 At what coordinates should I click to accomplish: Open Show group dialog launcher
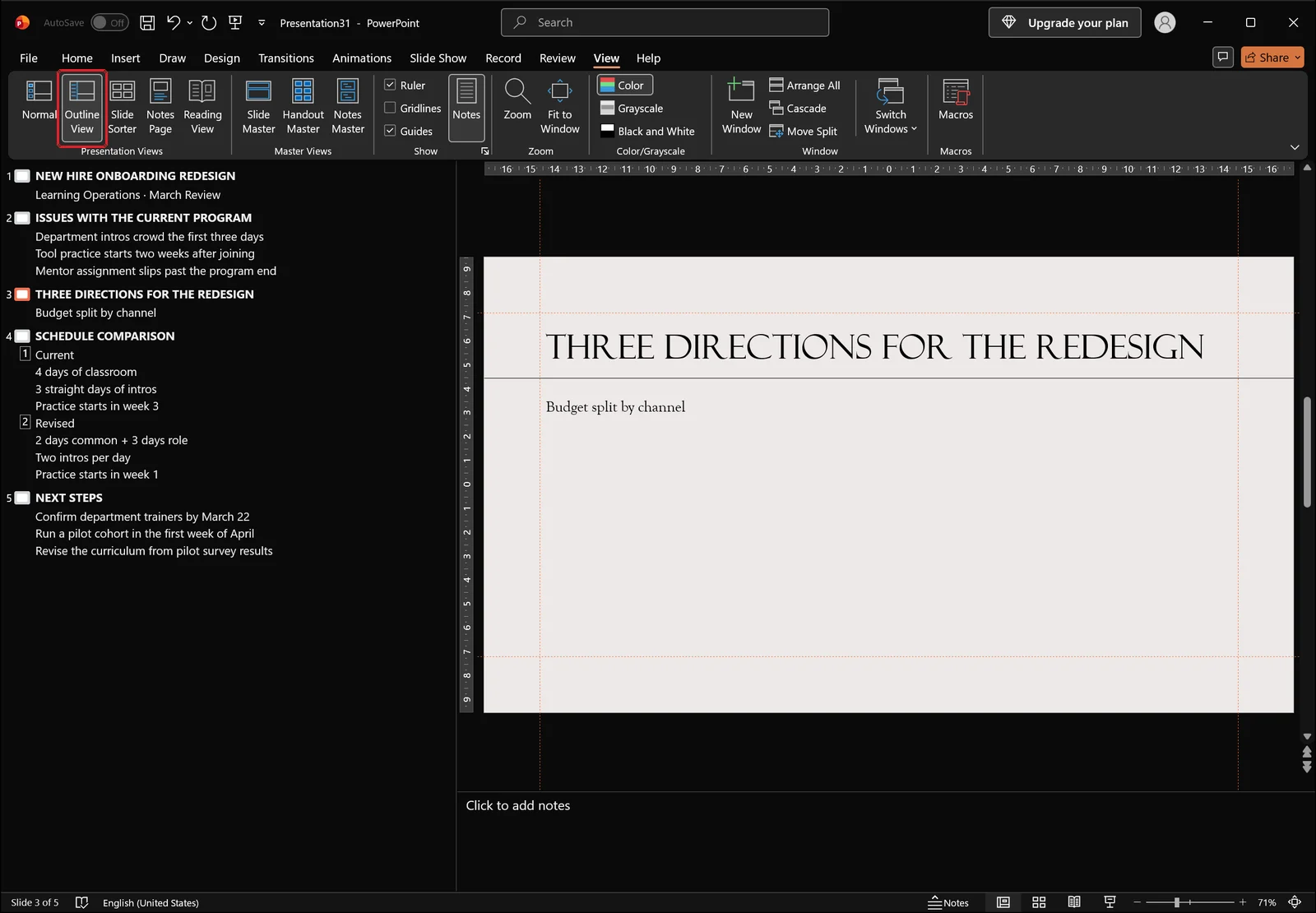click(x=485, y=151)
